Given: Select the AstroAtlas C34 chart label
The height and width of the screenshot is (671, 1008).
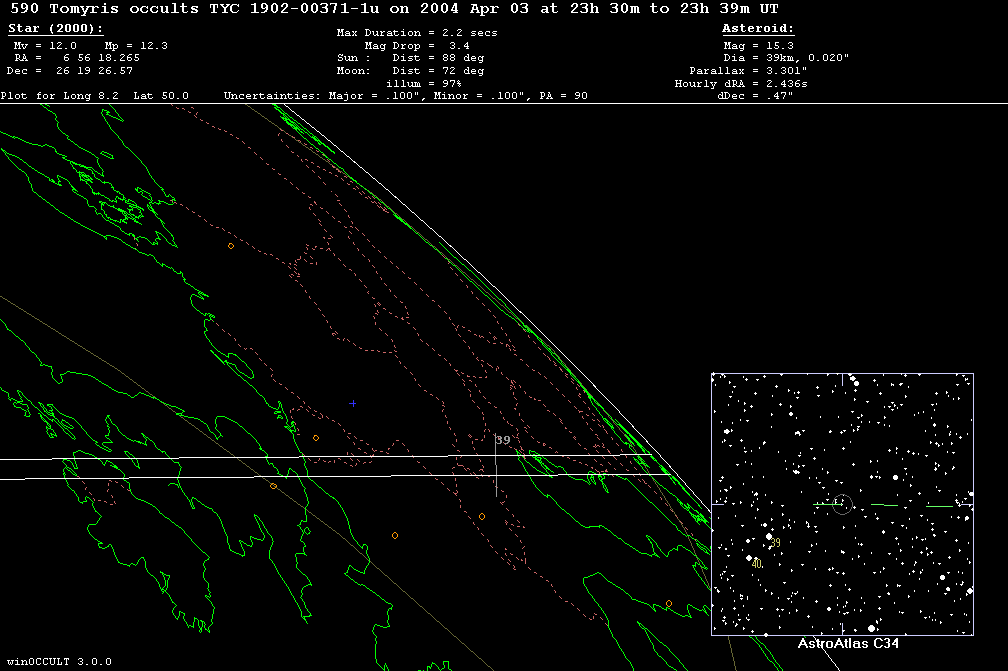Looking at the screenshot, I should pos(848,644).
